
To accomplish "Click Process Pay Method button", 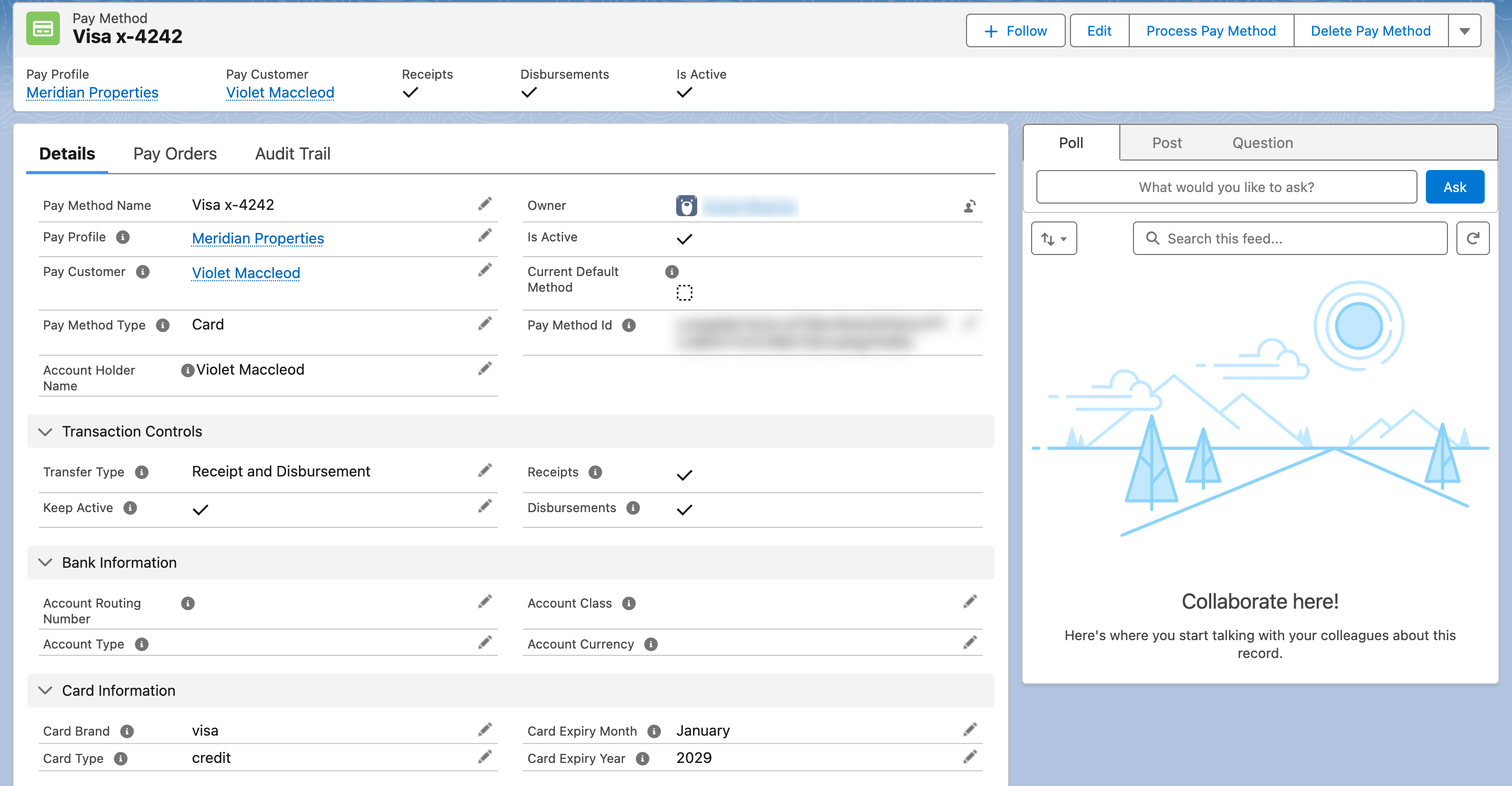I will pyautogui.click(x=1211, y=31).
